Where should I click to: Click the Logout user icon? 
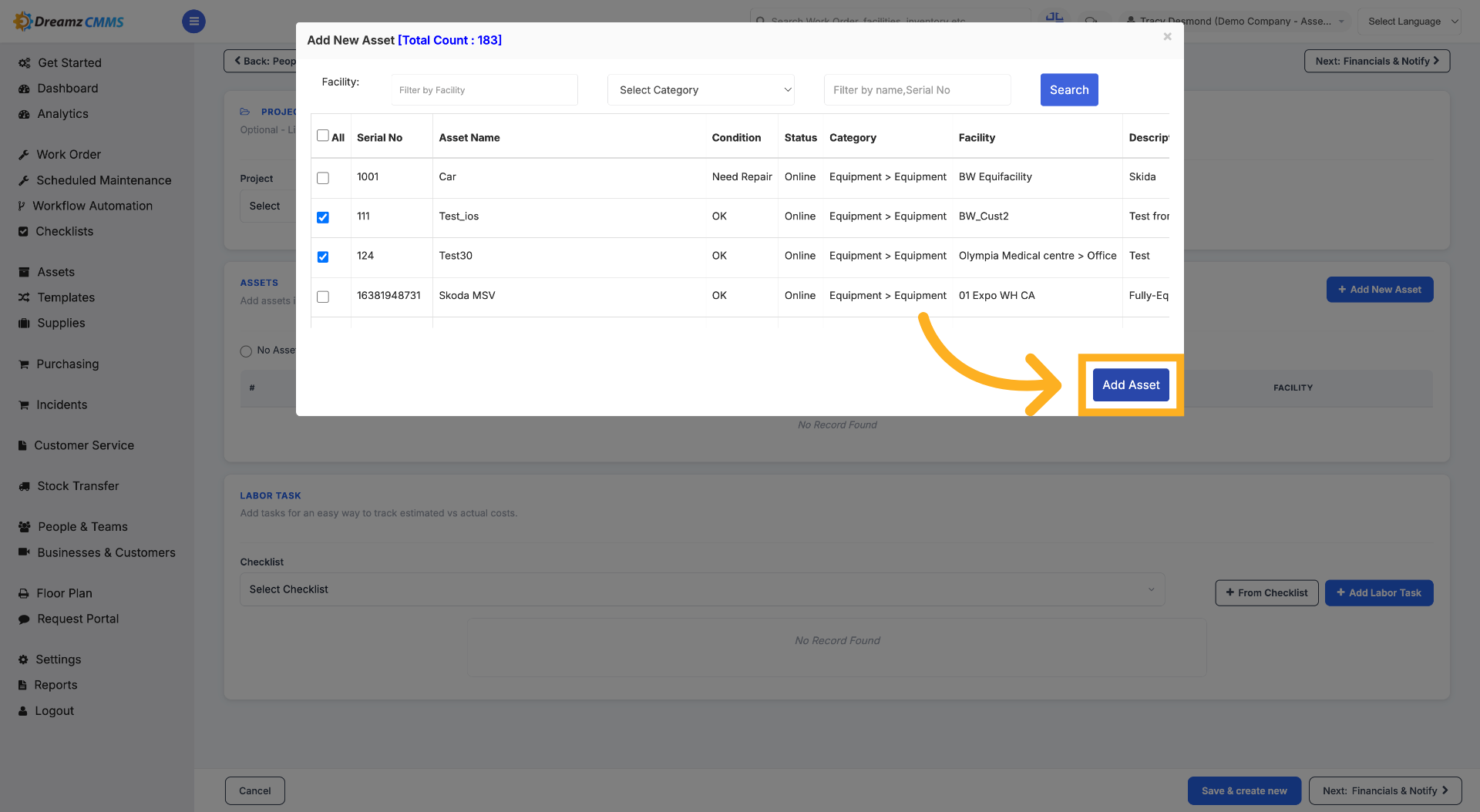point(23,711)
